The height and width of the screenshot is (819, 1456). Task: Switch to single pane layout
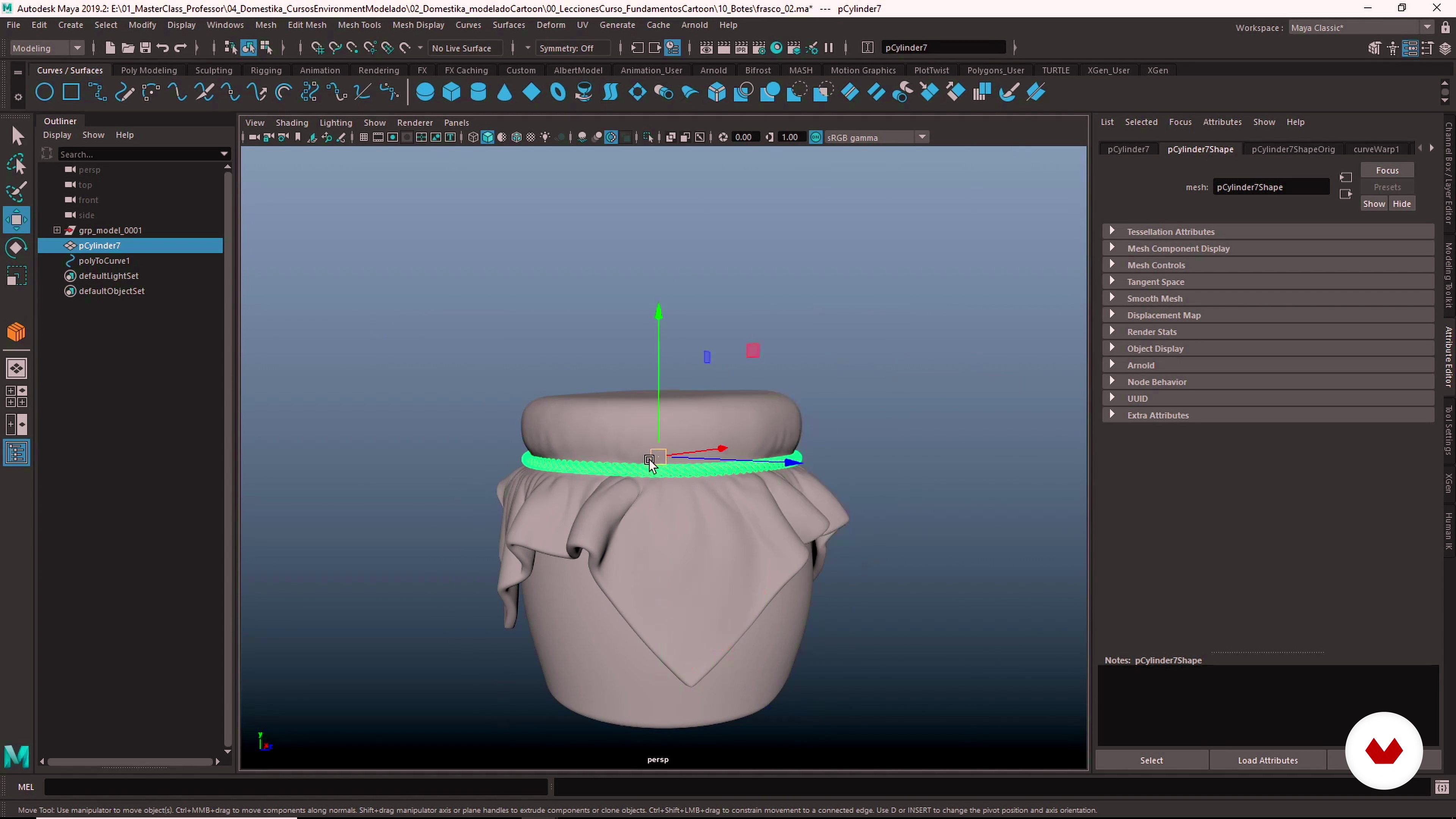pyautogui.click(x=16, y=369)
